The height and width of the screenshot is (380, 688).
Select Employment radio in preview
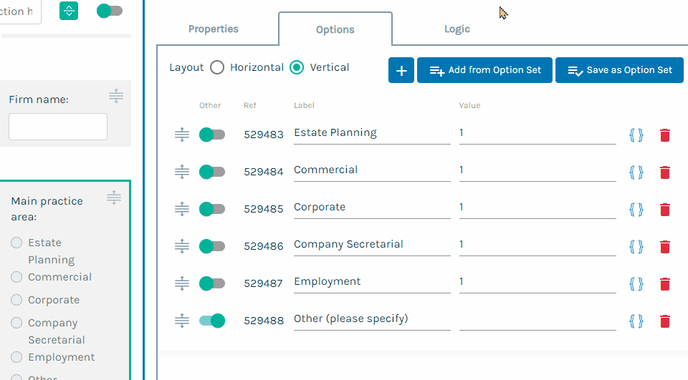pos(17,357)
